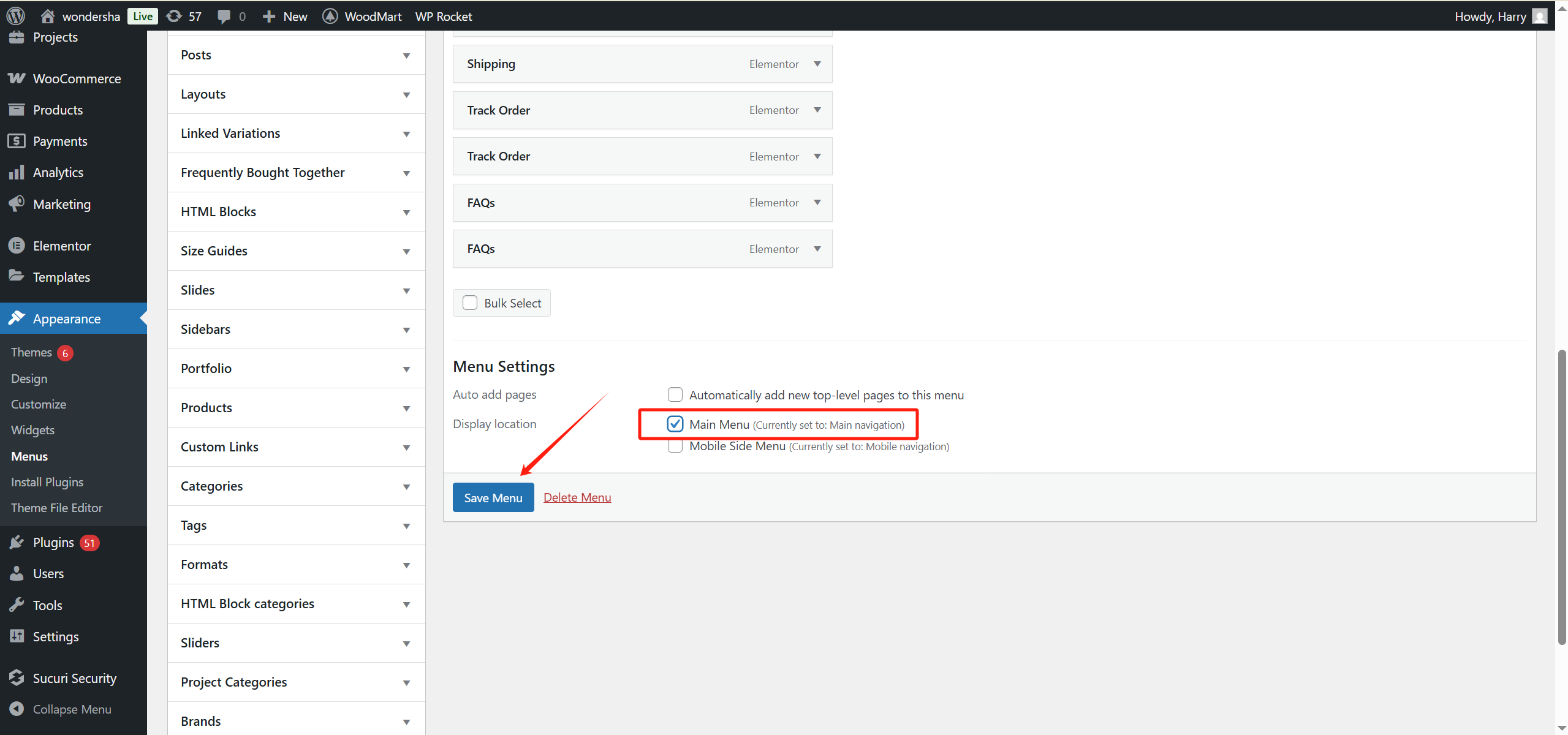The height and width of the screenshot is (735, 1568).
Task: Check the Mobile Side Menu location
Action: pos(675,447)
